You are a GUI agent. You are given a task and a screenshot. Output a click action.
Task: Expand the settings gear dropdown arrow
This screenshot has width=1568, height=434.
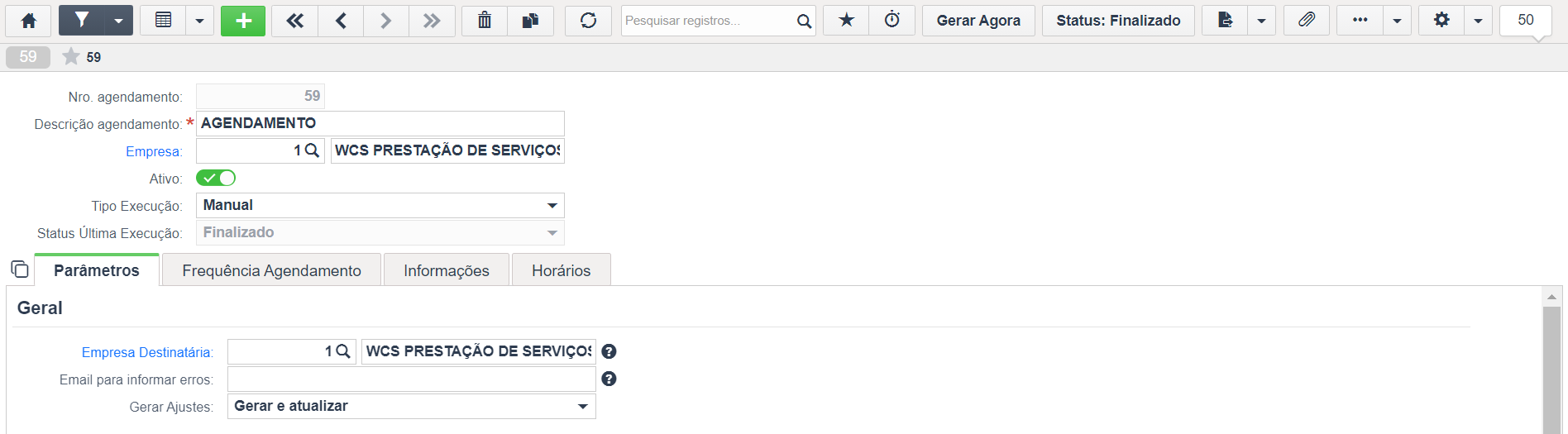[x=1478, y=21]
